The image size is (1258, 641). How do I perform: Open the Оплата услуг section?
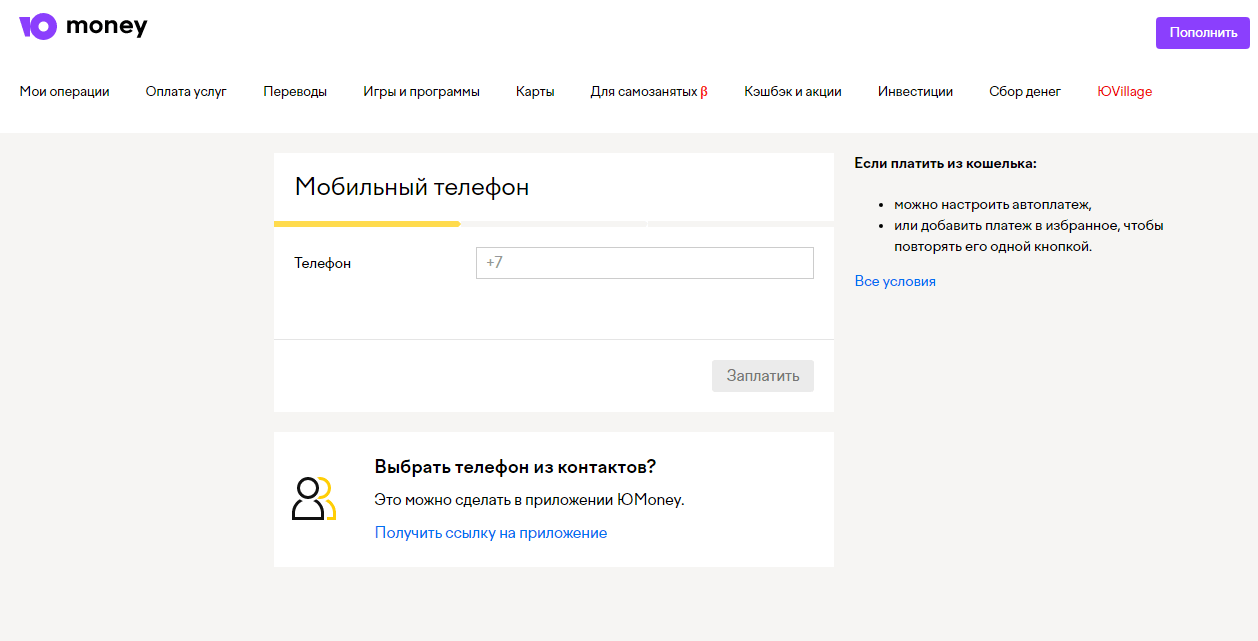pyautogui.click(x=186, y=91)
